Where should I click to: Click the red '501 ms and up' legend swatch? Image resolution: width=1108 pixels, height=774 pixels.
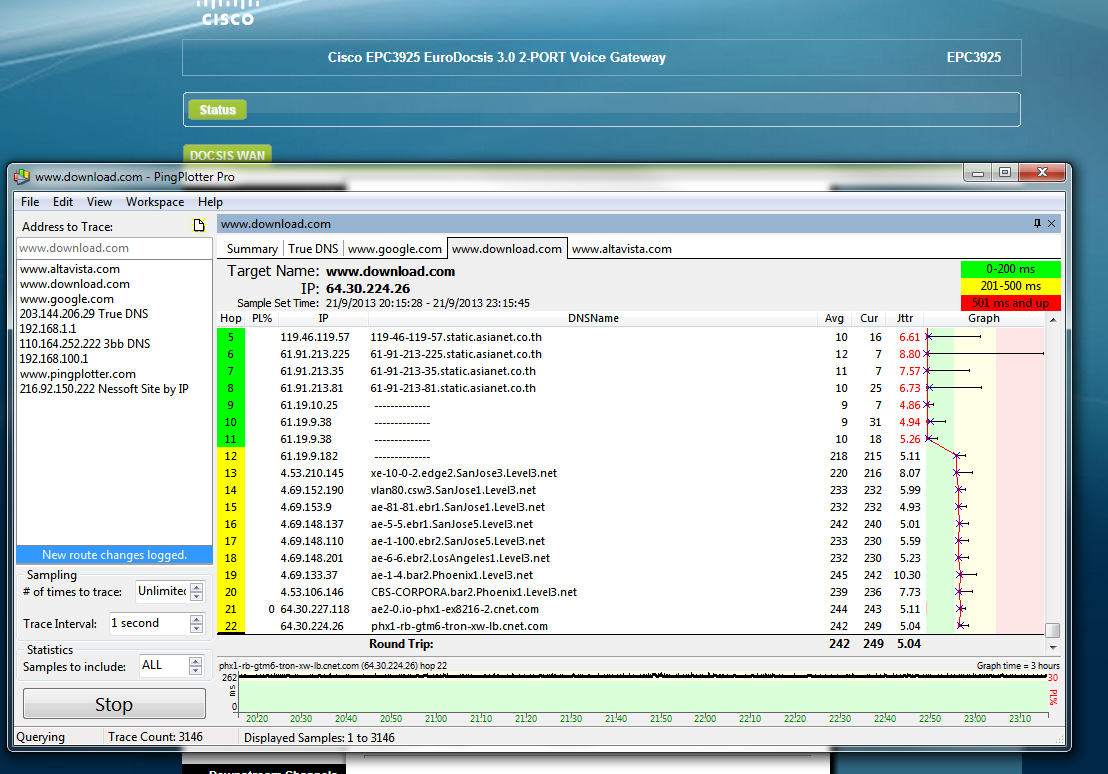(1010, 303)
